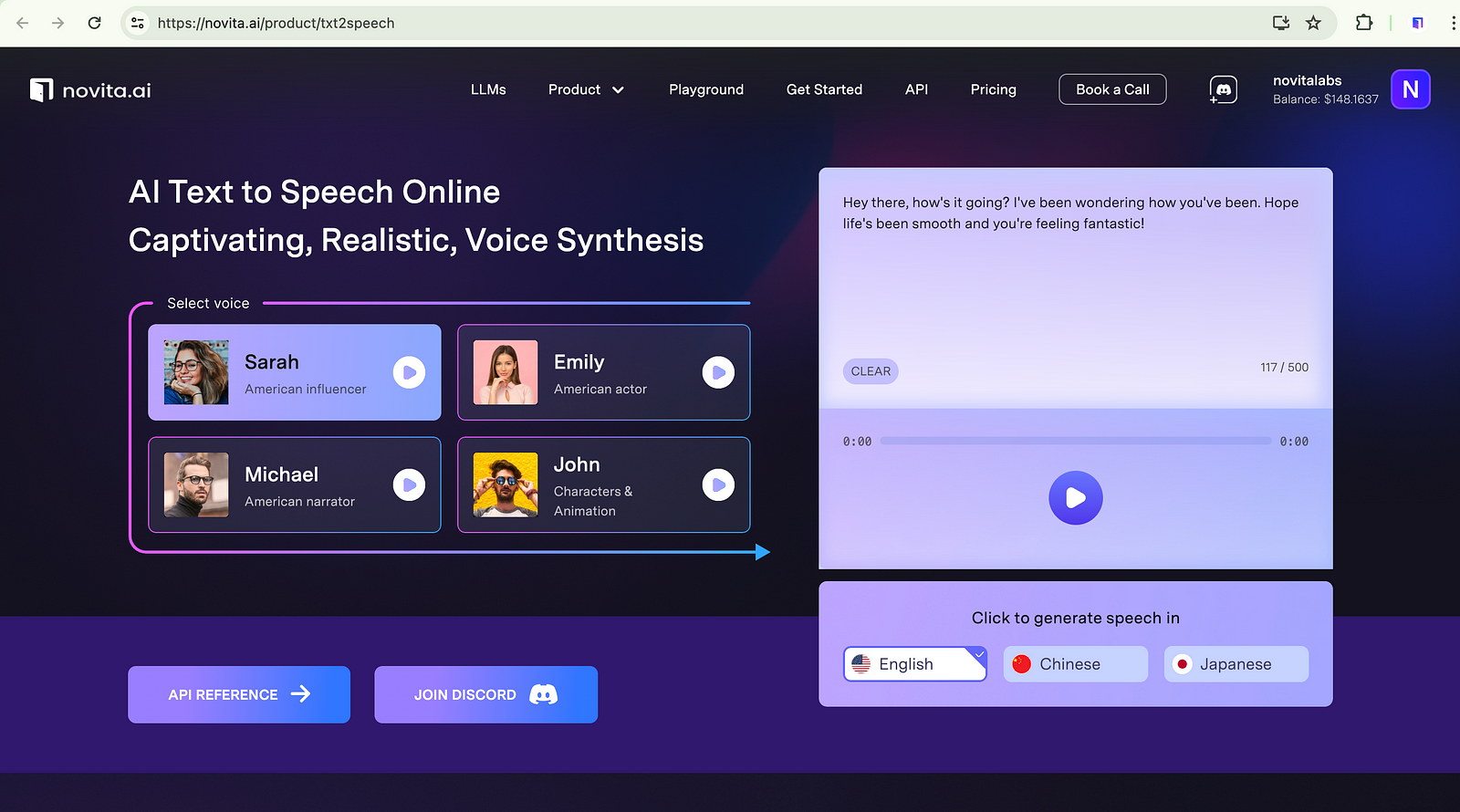Click Sarah's portrait thumbnail

(x=196, y=372)
